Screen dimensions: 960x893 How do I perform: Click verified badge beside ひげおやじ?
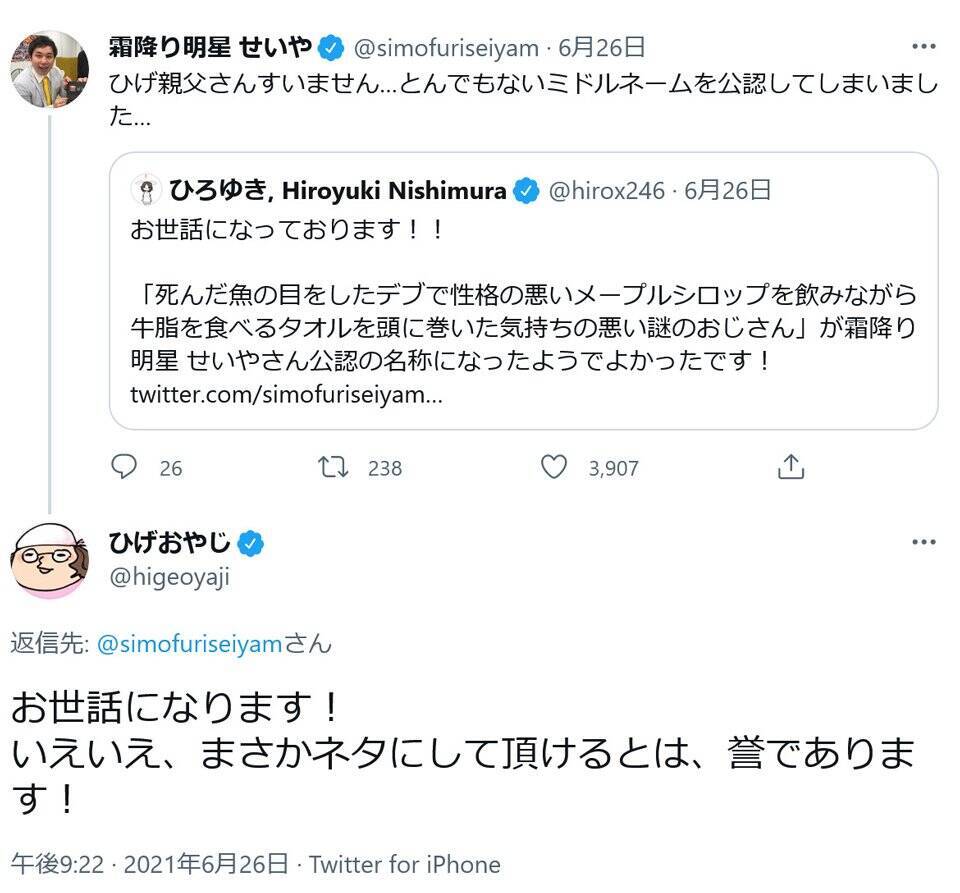[251, 544]
